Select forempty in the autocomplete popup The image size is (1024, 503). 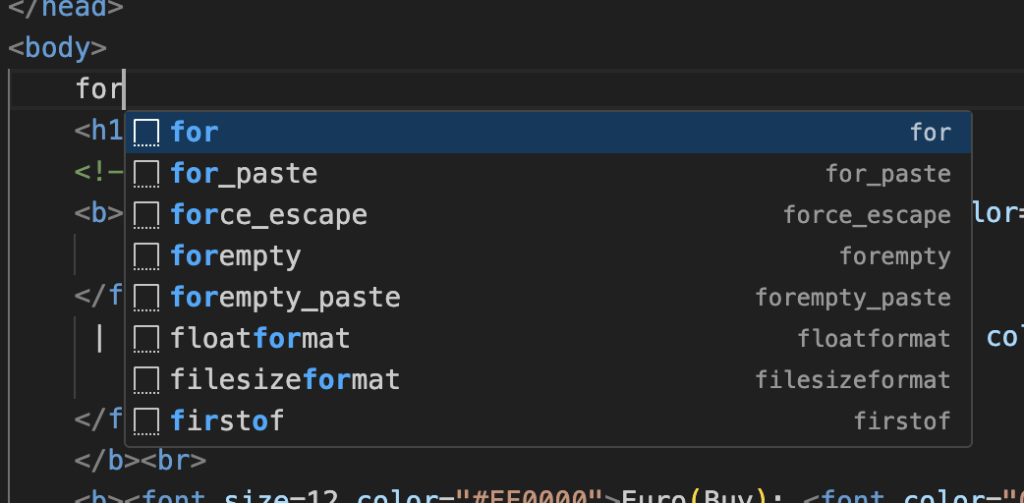tap(236, 256)
